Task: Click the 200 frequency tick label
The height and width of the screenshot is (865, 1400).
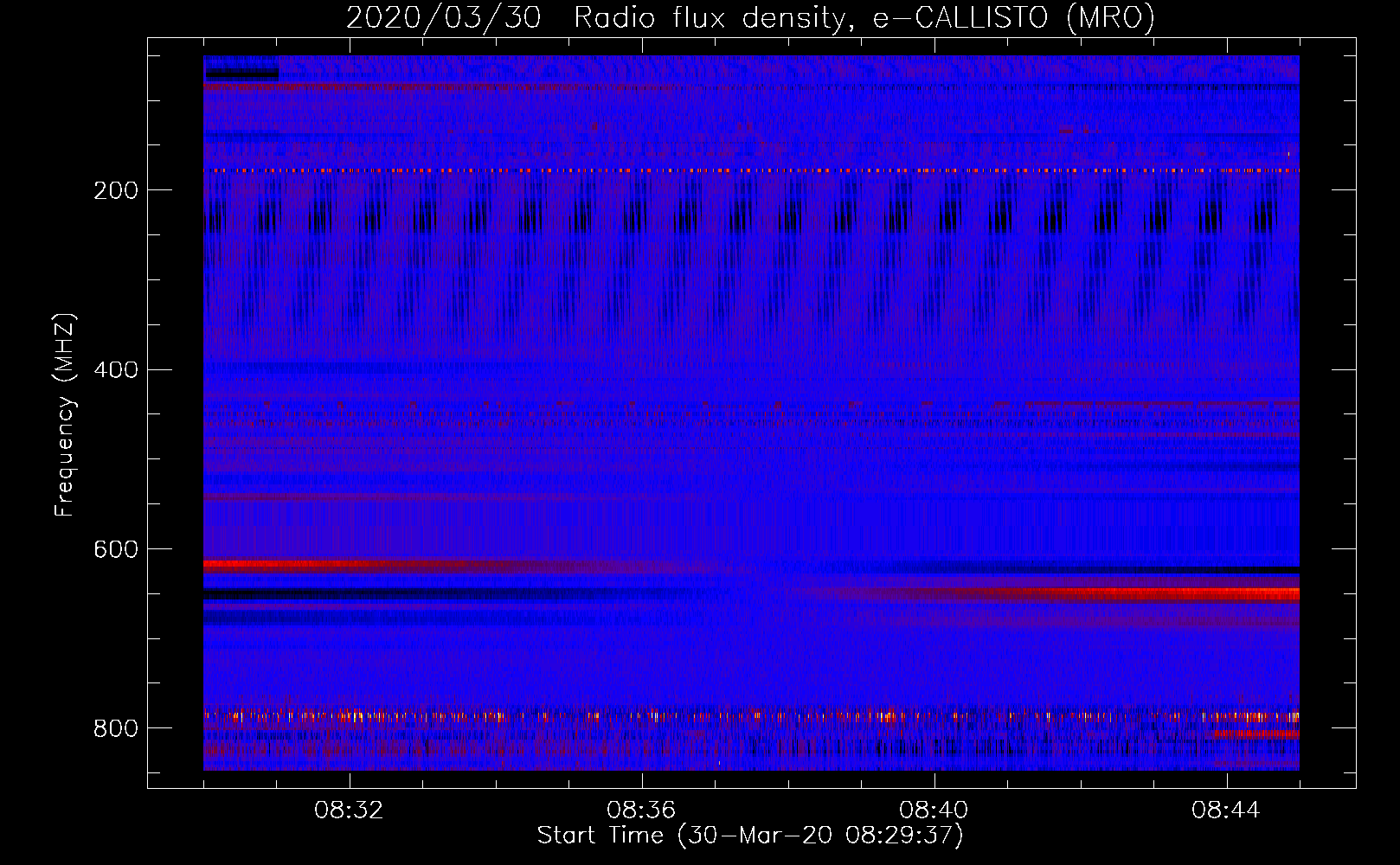Action: [x=116, y=190]
